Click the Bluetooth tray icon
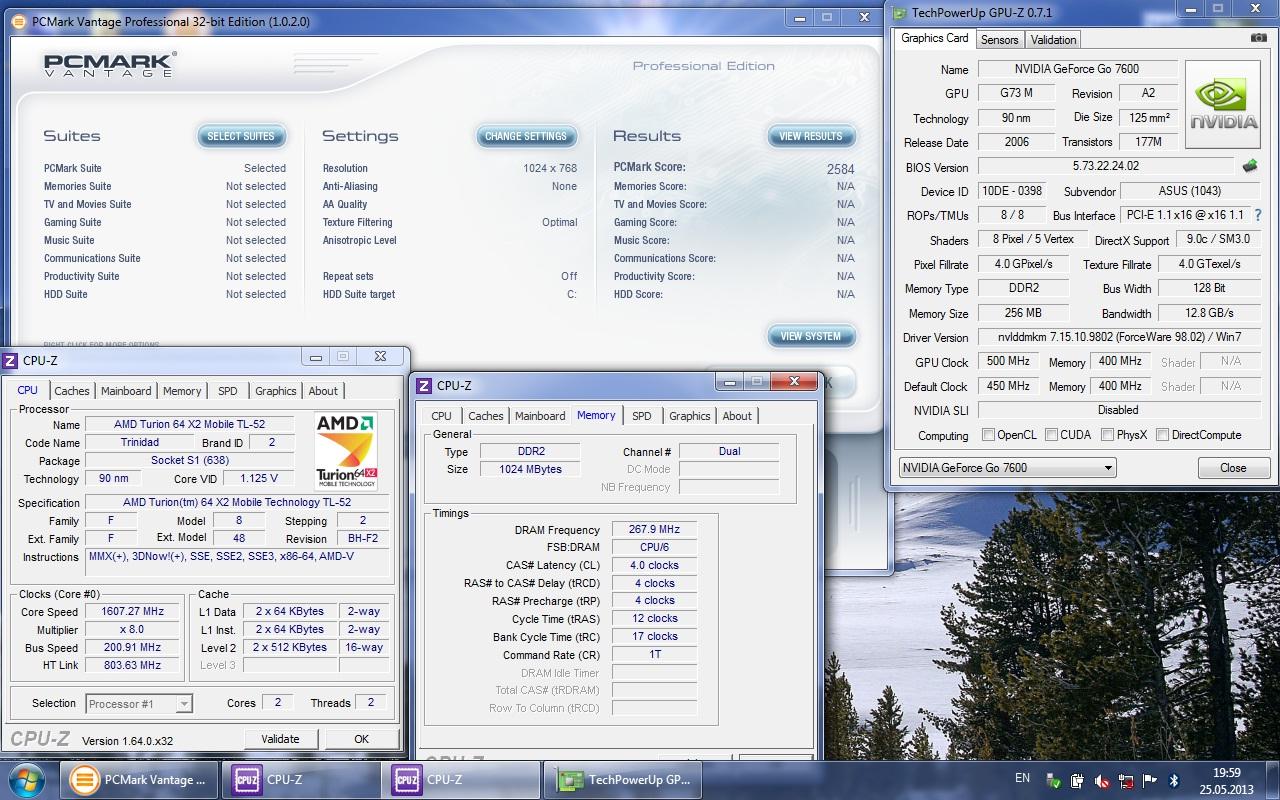This screenshot has width=1280, height=800. (x=1174, y=780)
